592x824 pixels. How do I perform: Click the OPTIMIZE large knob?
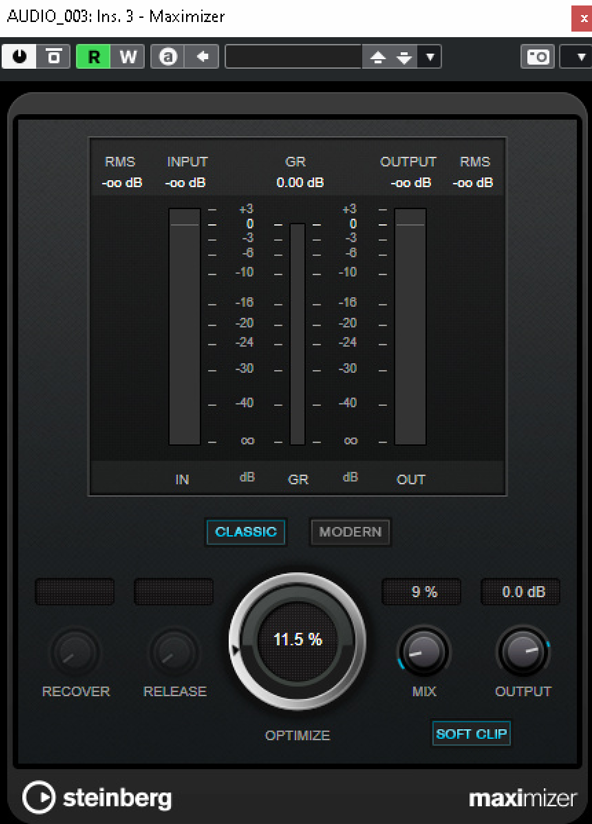coord(297,641)
